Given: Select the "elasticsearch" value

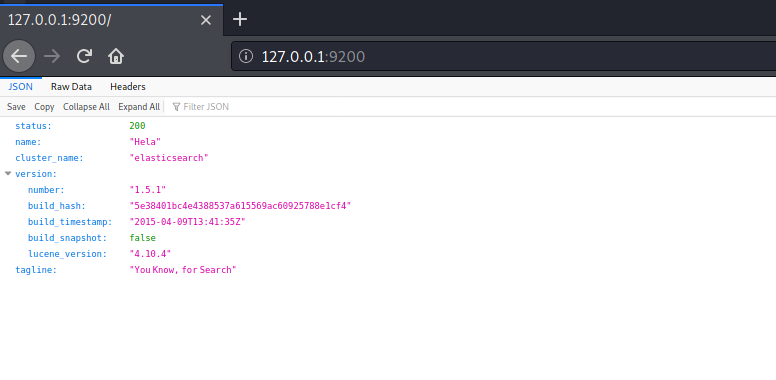Looking at the screenshot, I should (x=169, y=158).
